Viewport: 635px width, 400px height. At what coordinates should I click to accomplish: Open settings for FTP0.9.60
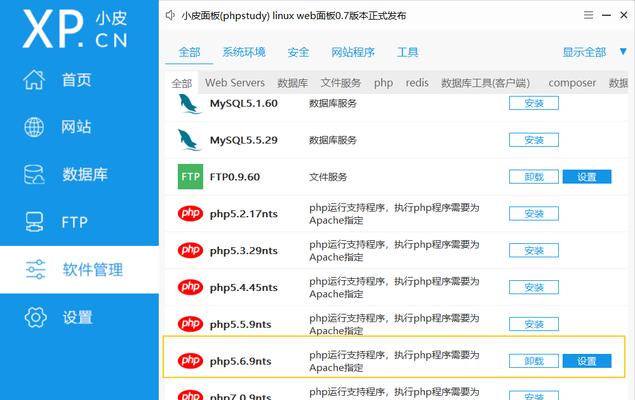(x=587, y=177)
